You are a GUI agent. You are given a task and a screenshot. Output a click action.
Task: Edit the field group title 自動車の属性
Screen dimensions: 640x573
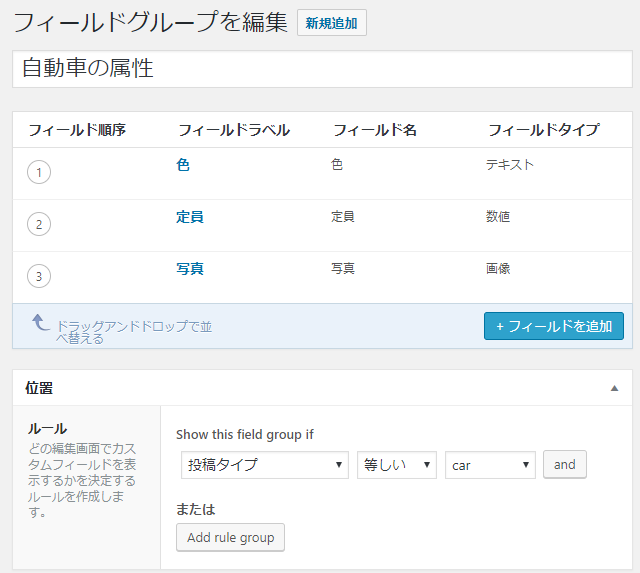pos(322,69)
